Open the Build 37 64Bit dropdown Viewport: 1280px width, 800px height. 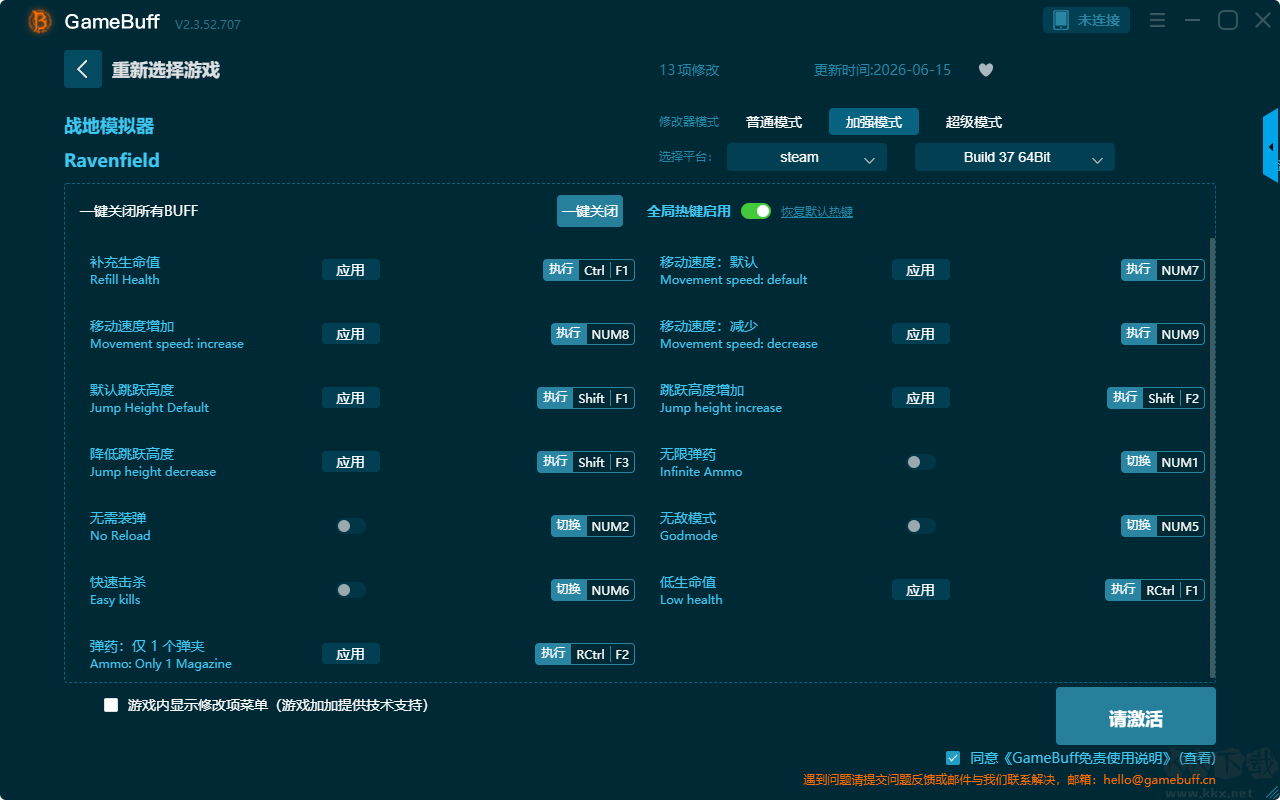click(1015, 157)
